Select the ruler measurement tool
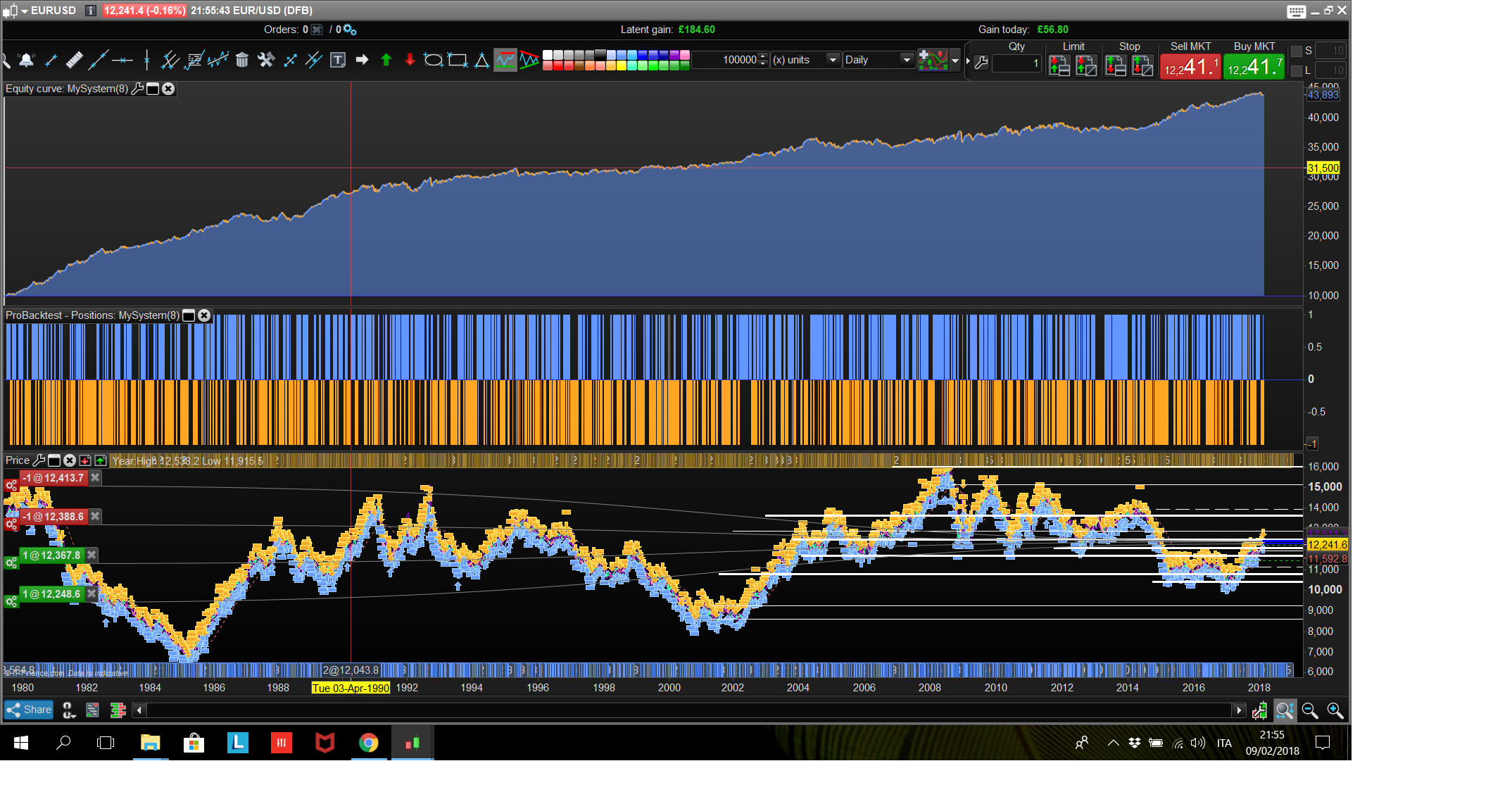Viewport: 1512px width, 811px height. tap(74, 61)
